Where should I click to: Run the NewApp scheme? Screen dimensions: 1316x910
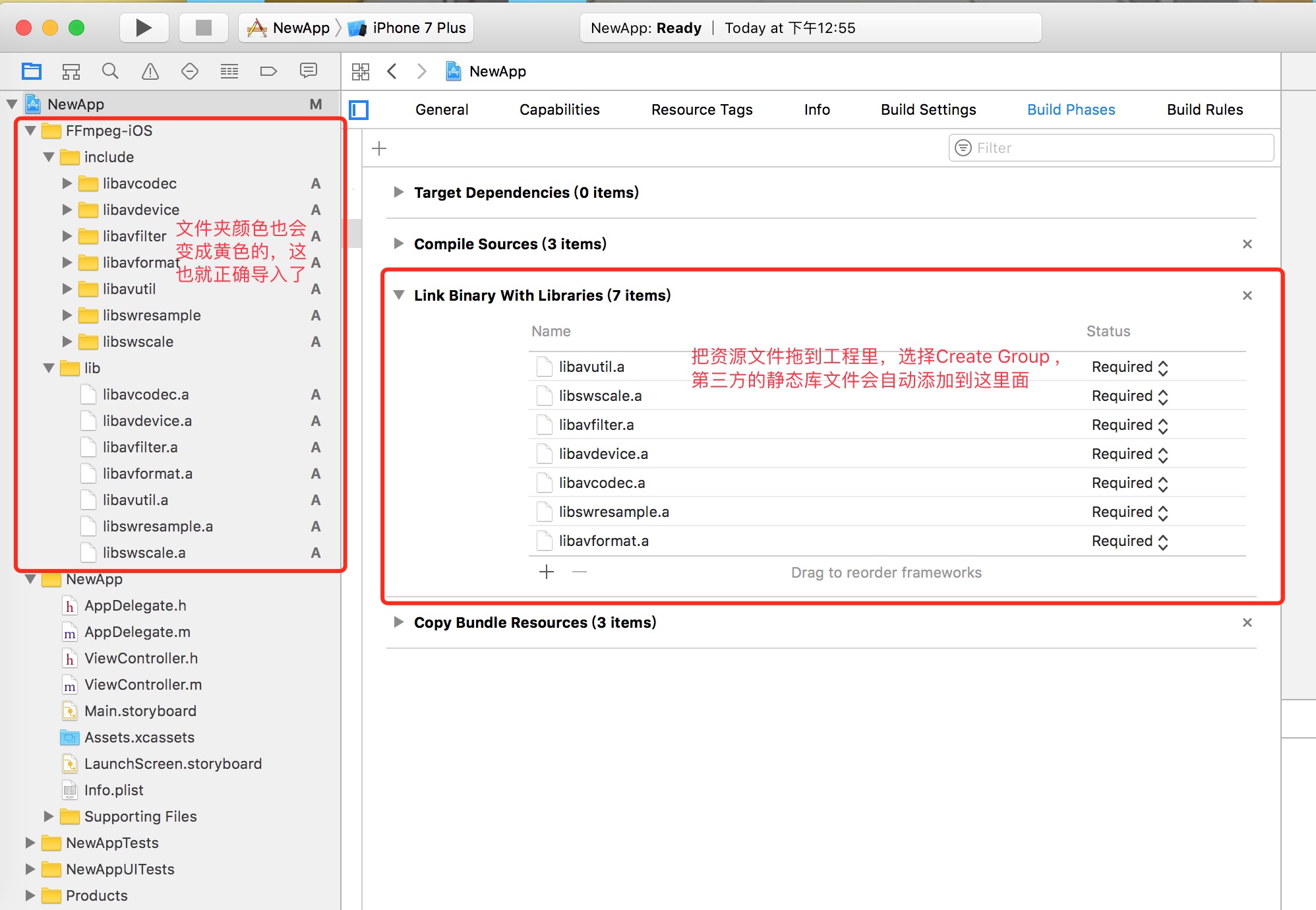pyautogui.click(x=144, y=27)
